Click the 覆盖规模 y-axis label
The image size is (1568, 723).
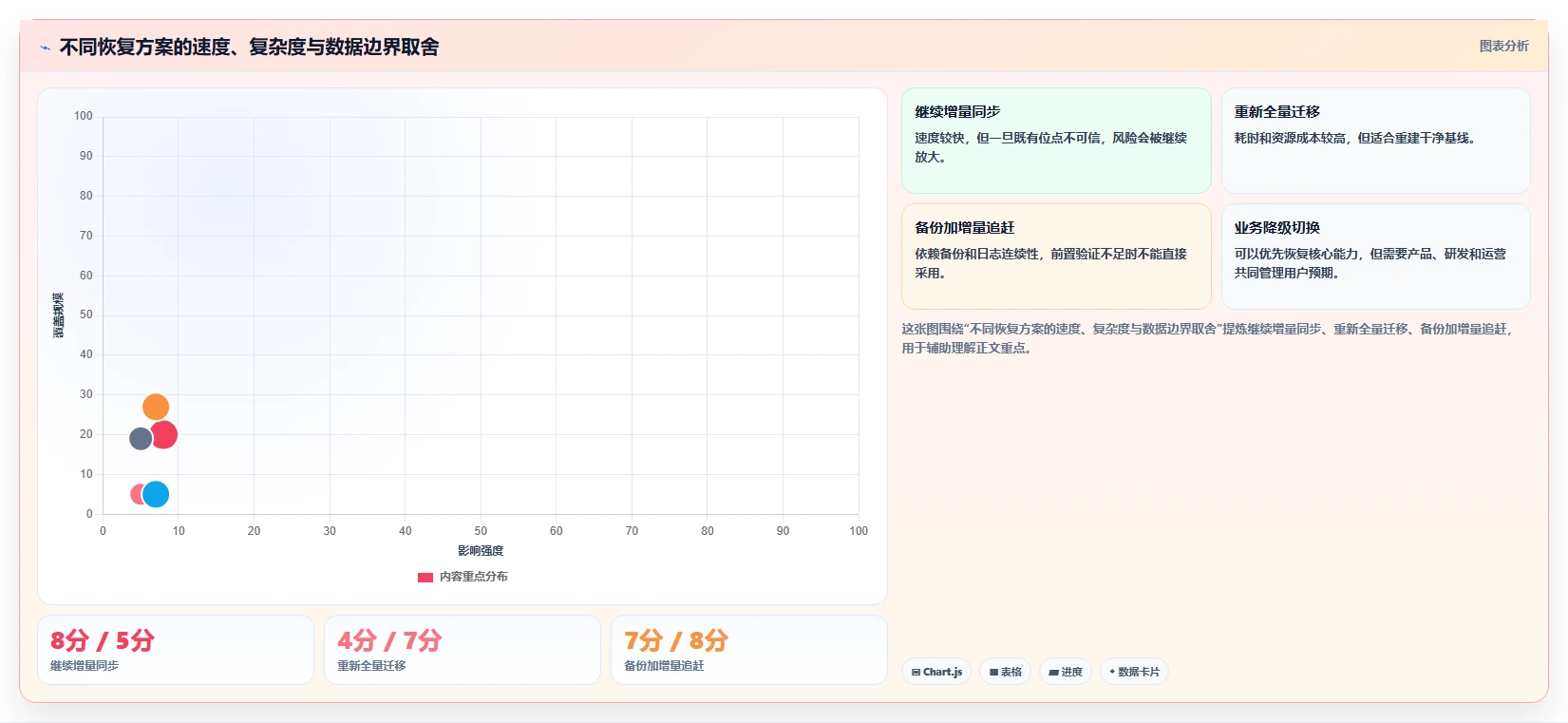(x=58, y=315)
